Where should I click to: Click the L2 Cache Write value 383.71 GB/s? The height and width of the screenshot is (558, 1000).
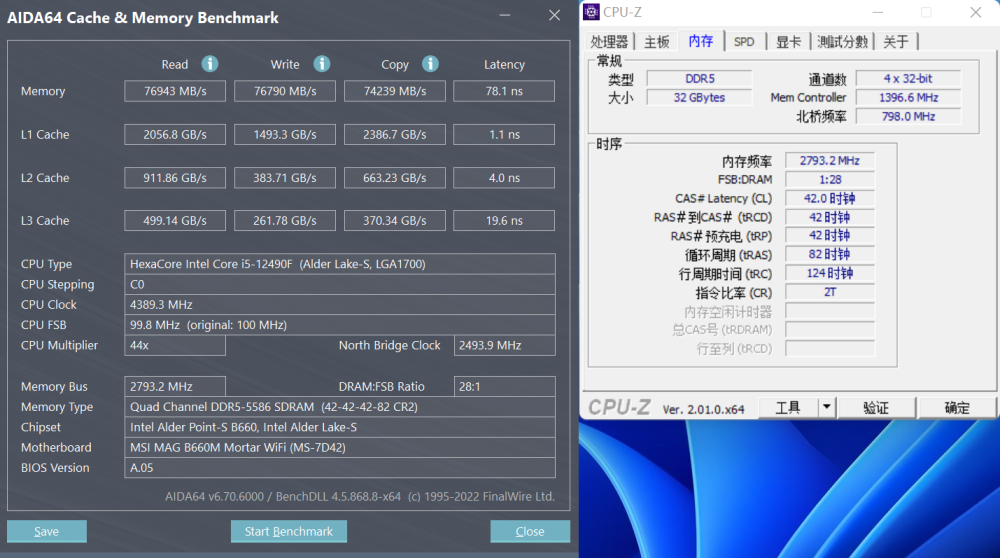[284, 178]
